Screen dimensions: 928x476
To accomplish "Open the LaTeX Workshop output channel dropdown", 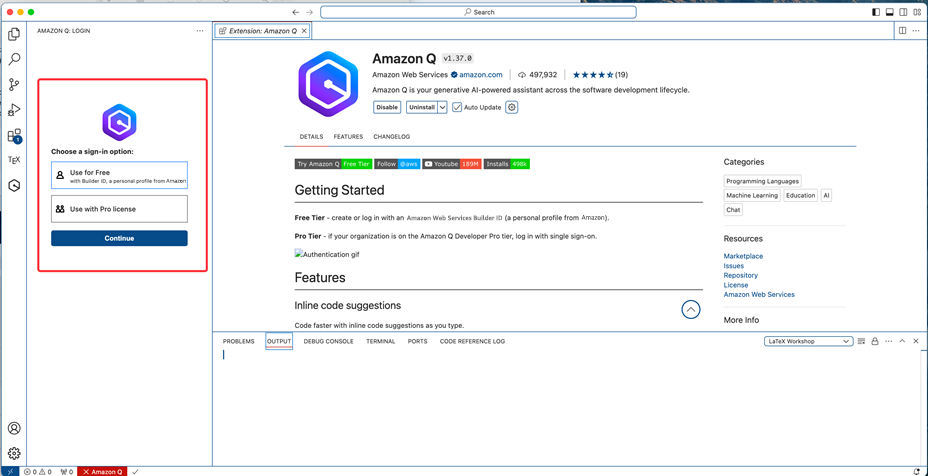I will tap(808, 342).
